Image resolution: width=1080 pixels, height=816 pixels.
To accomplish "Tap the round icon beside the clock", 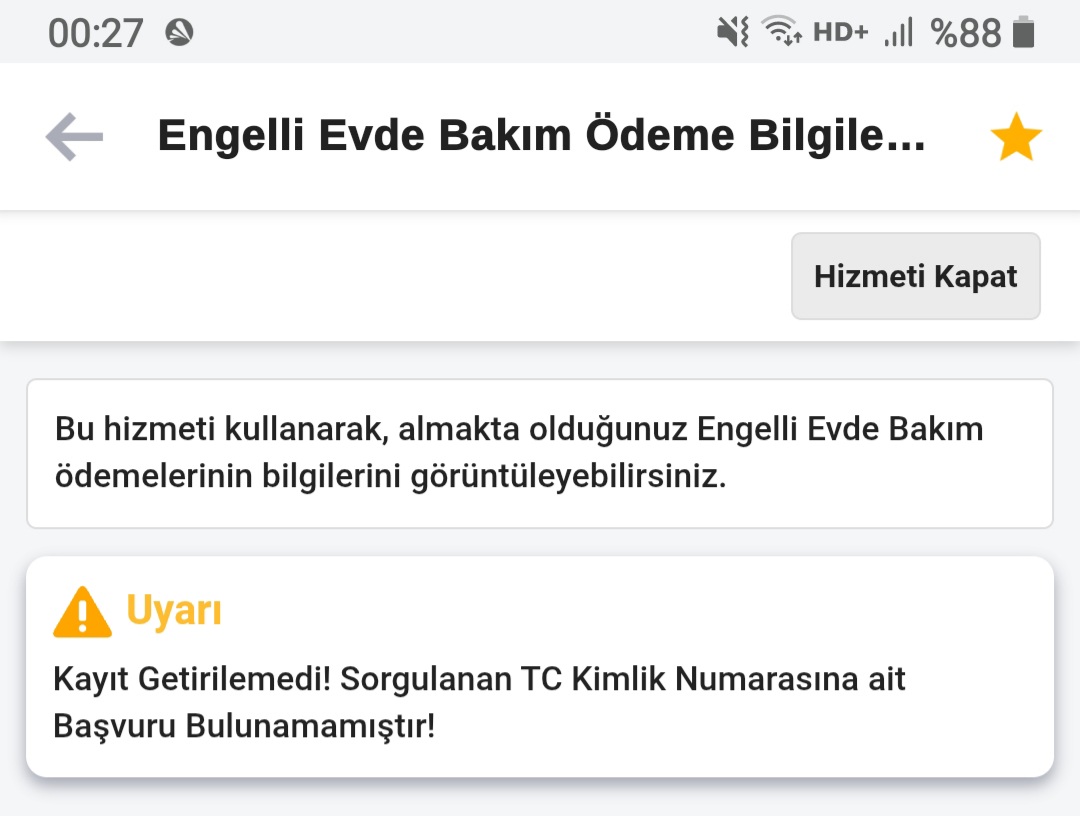I will click(180, 33).
